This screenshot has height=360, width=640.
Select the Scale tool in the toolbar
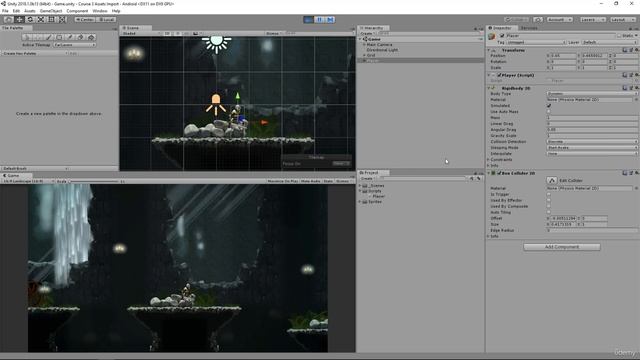click(41, 19)
